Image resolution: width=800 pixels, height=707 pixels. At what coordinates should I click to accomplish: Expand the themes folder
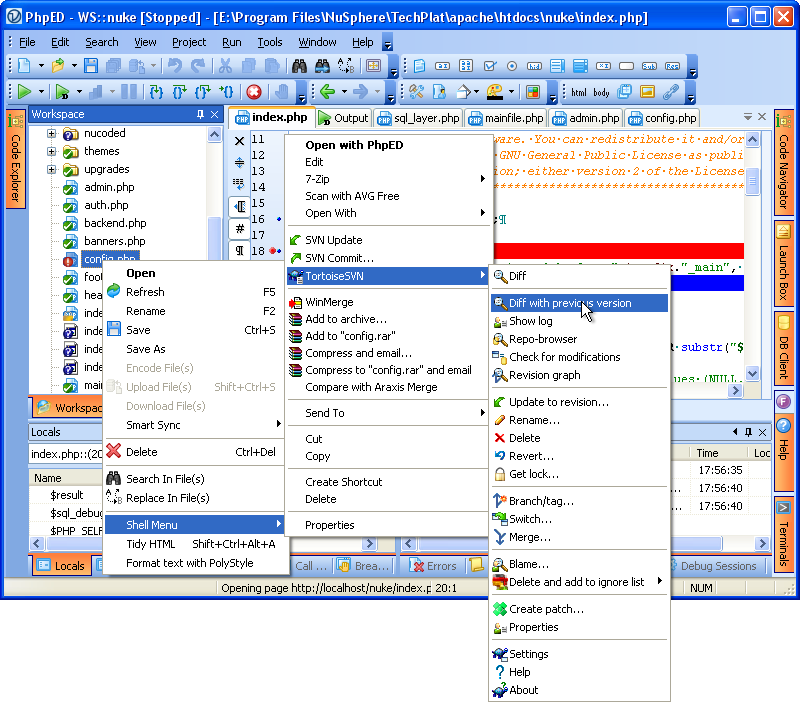click(x=51, y=152)
